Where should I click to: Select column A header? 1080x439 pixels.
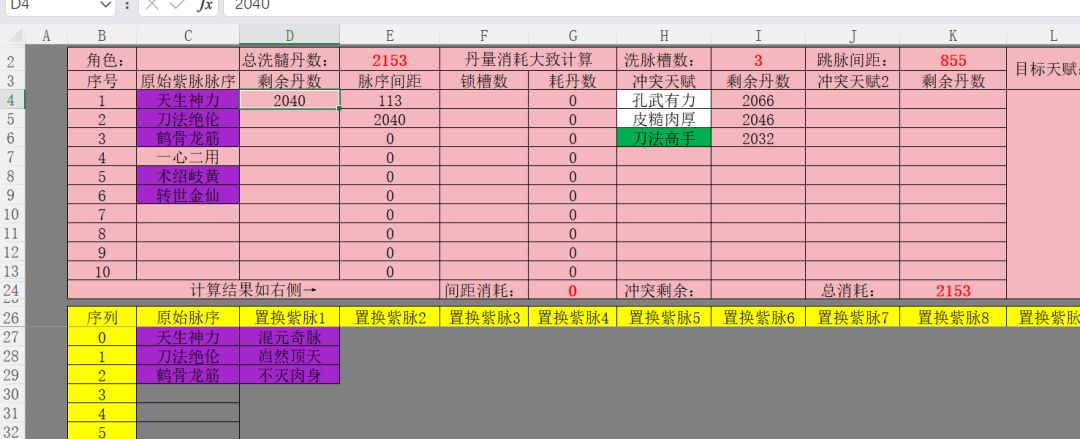pos(46,35)
